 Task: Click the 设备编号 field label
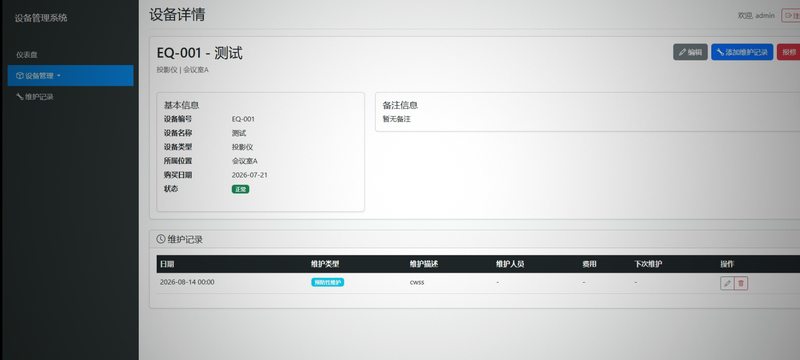click(178, 119)
